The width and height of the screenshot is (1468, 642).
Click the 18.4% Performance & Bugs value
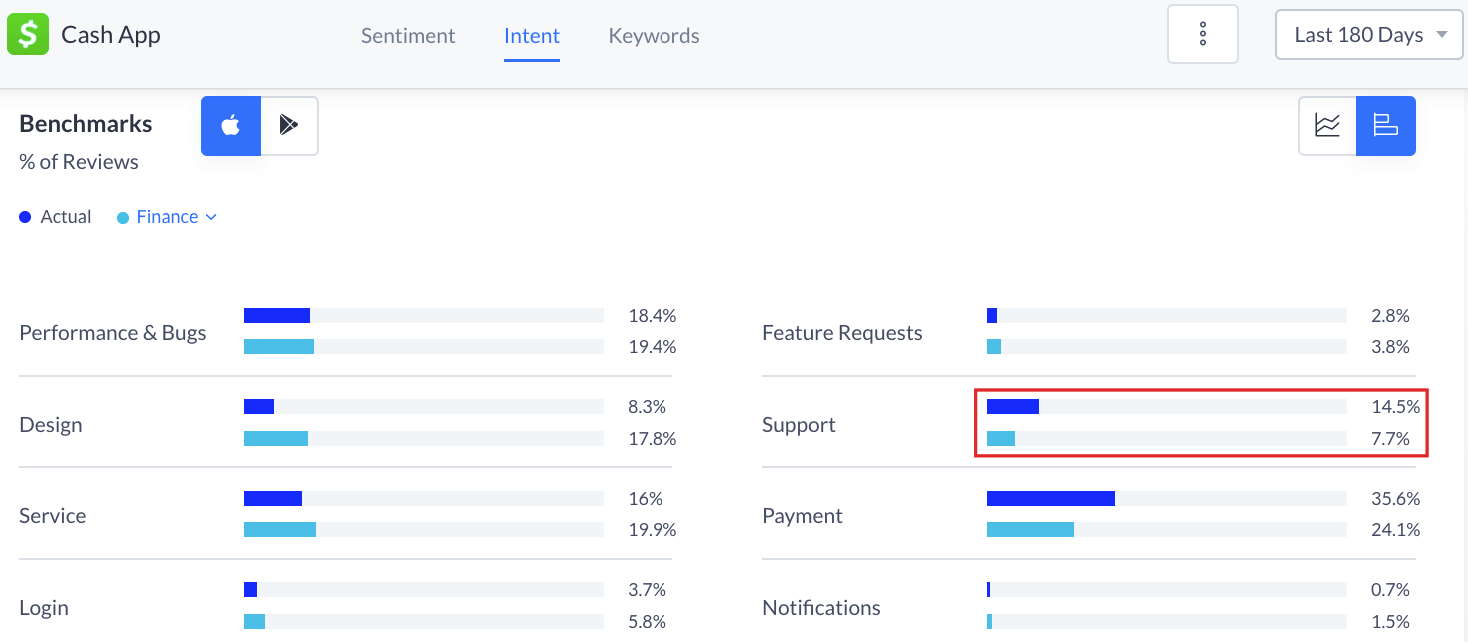point(652,316)
